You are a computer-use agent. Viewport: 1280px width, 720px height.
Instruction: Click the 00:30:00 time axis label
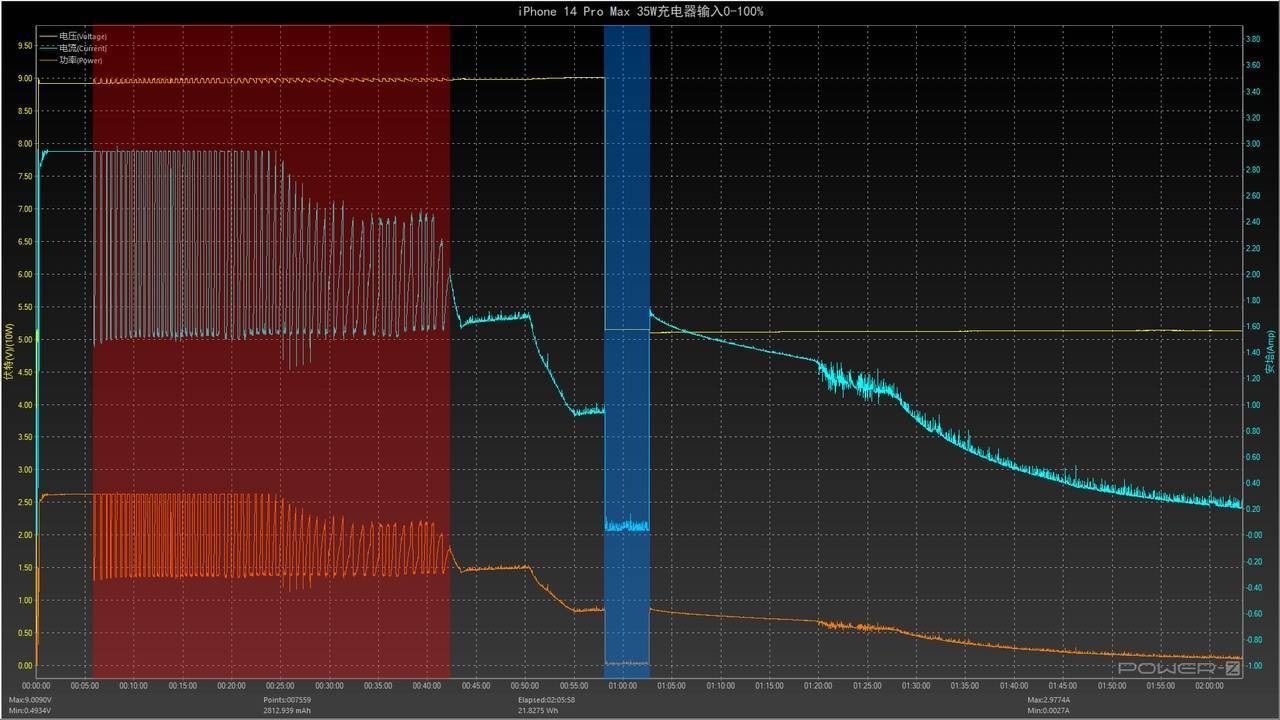coord(329,686)
